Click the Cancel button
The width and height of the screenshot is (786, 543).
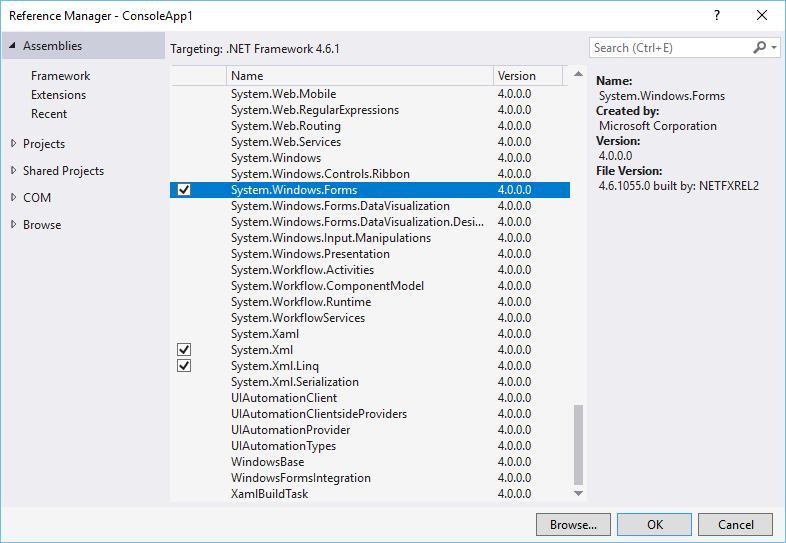point(735,524)
